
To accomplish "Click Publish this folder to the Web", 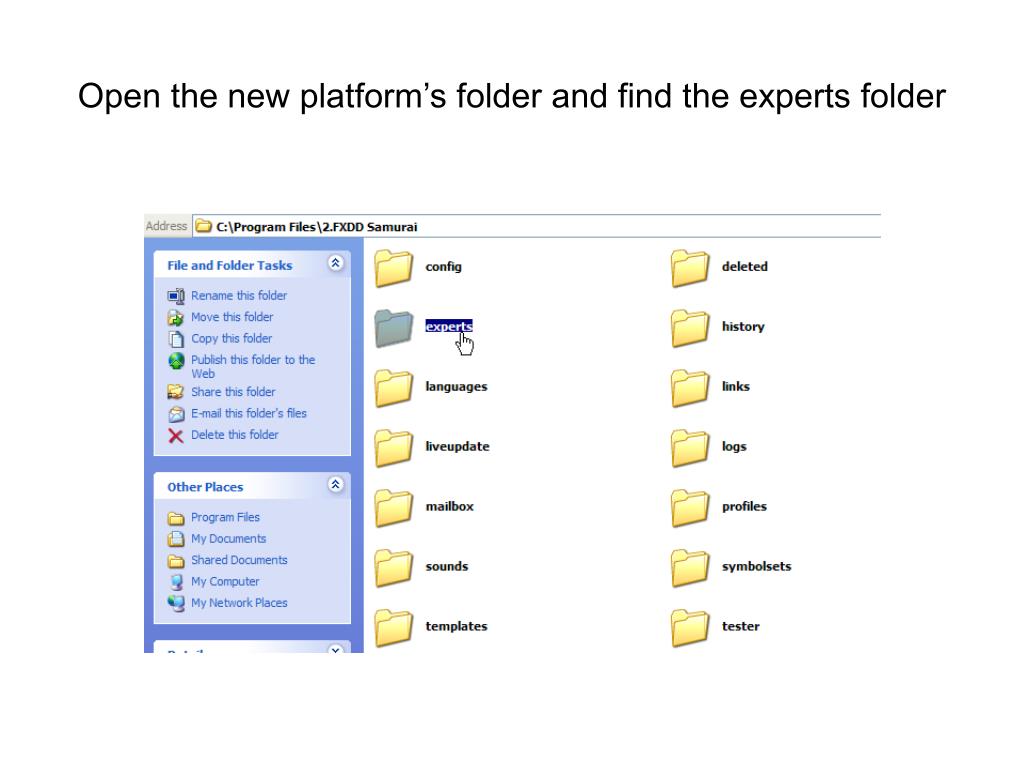I will pos(253,366).
